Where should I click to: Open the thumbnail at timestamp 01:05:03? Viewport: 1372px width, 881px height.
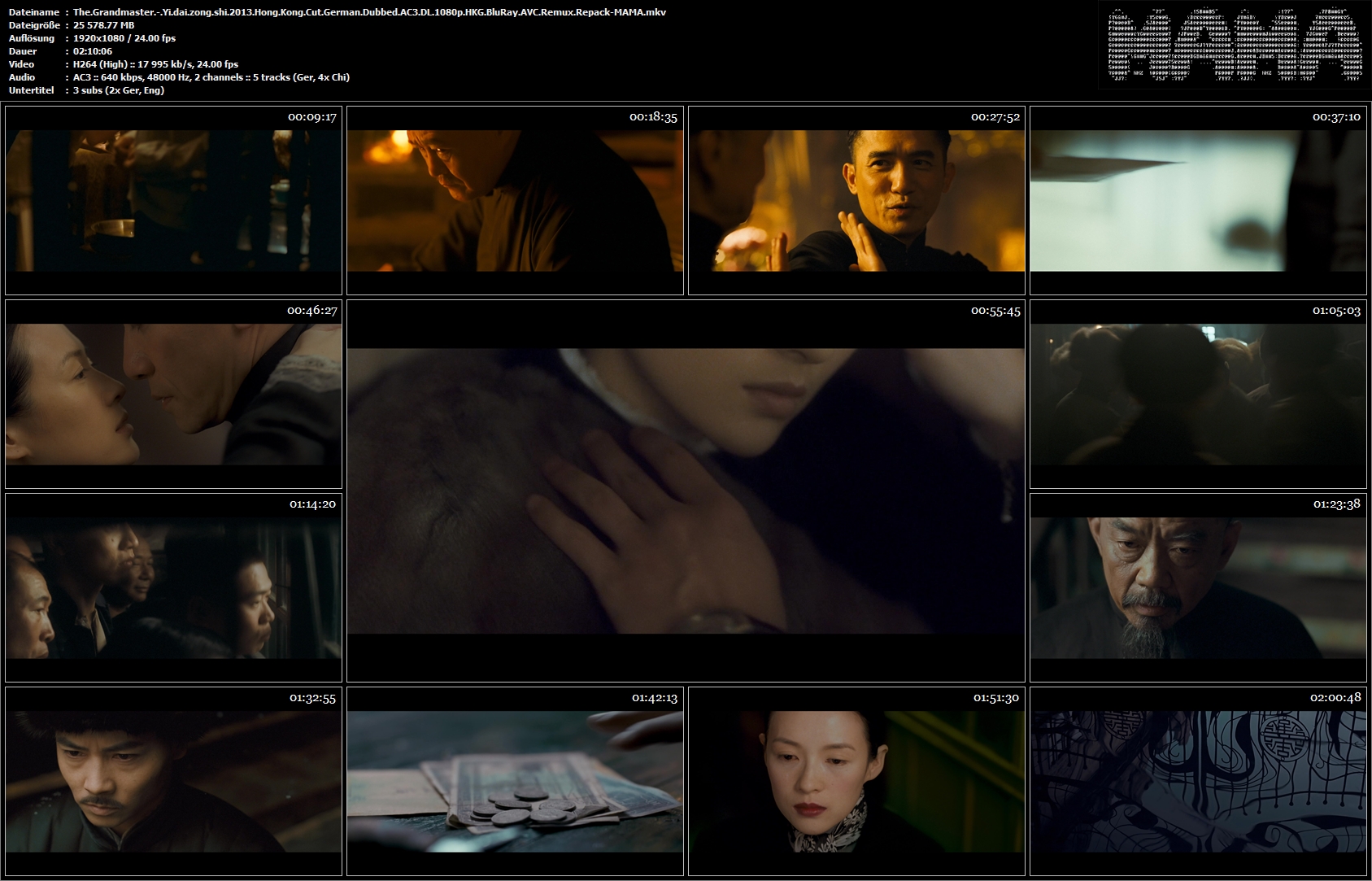tap(1198, 394)
